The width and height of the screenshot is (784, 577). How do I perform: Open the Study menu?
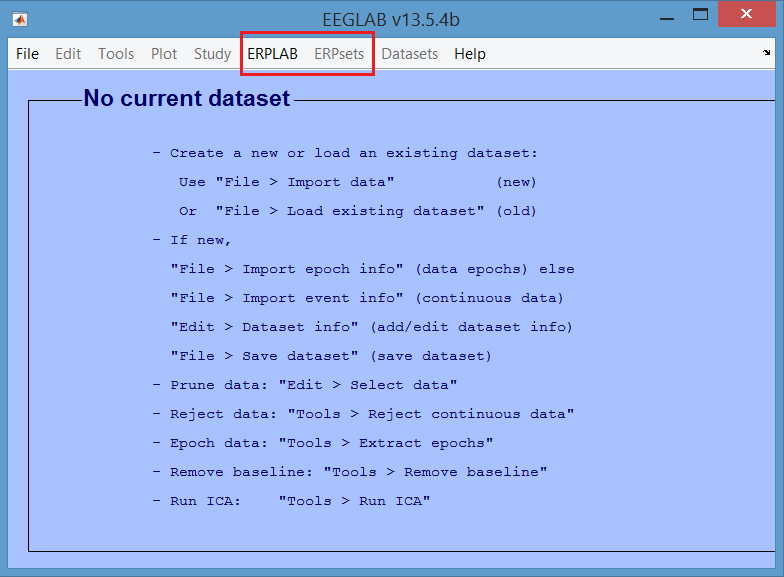[x=212, y=54]
